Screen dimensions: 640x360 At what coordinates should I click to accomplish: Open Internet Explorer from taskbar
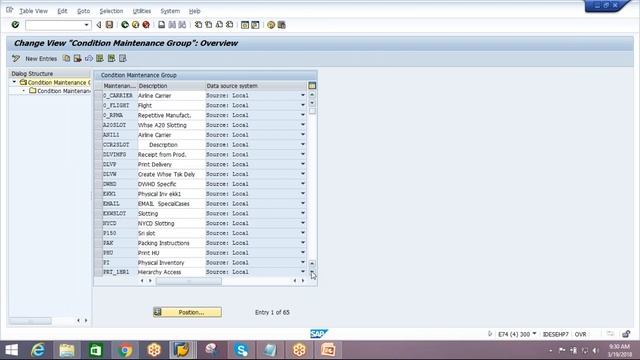click(x=38, y=350)
